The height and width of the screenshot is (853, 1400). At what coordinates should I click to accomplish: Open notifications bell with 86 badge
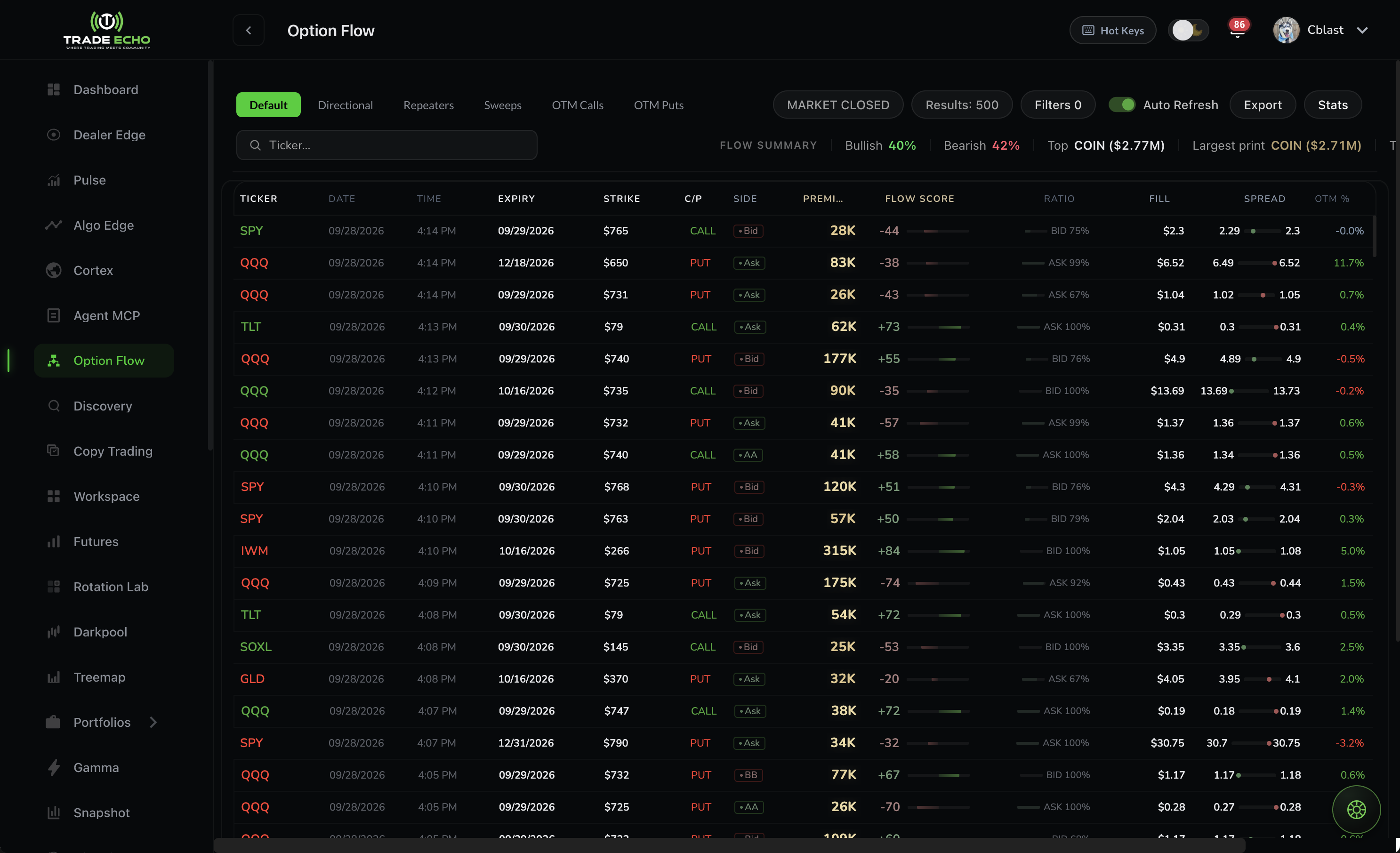(1238, 30)
